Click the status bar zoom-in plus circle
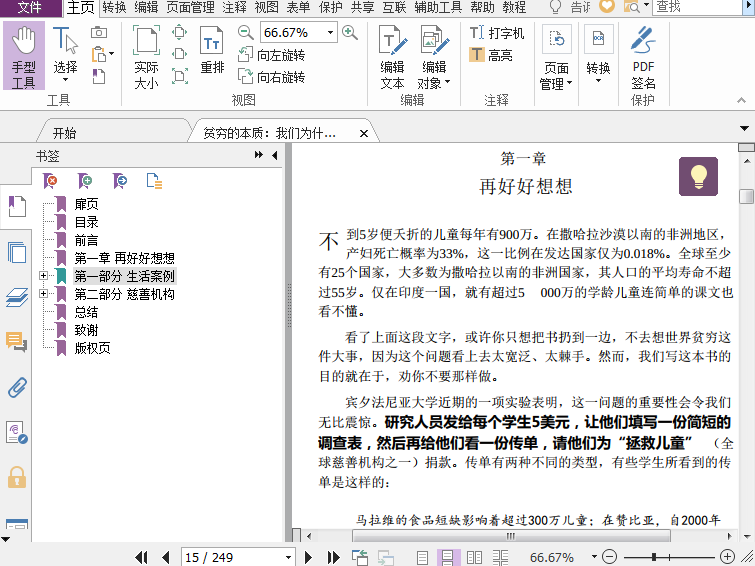755x566 pixels. point(727,557)
